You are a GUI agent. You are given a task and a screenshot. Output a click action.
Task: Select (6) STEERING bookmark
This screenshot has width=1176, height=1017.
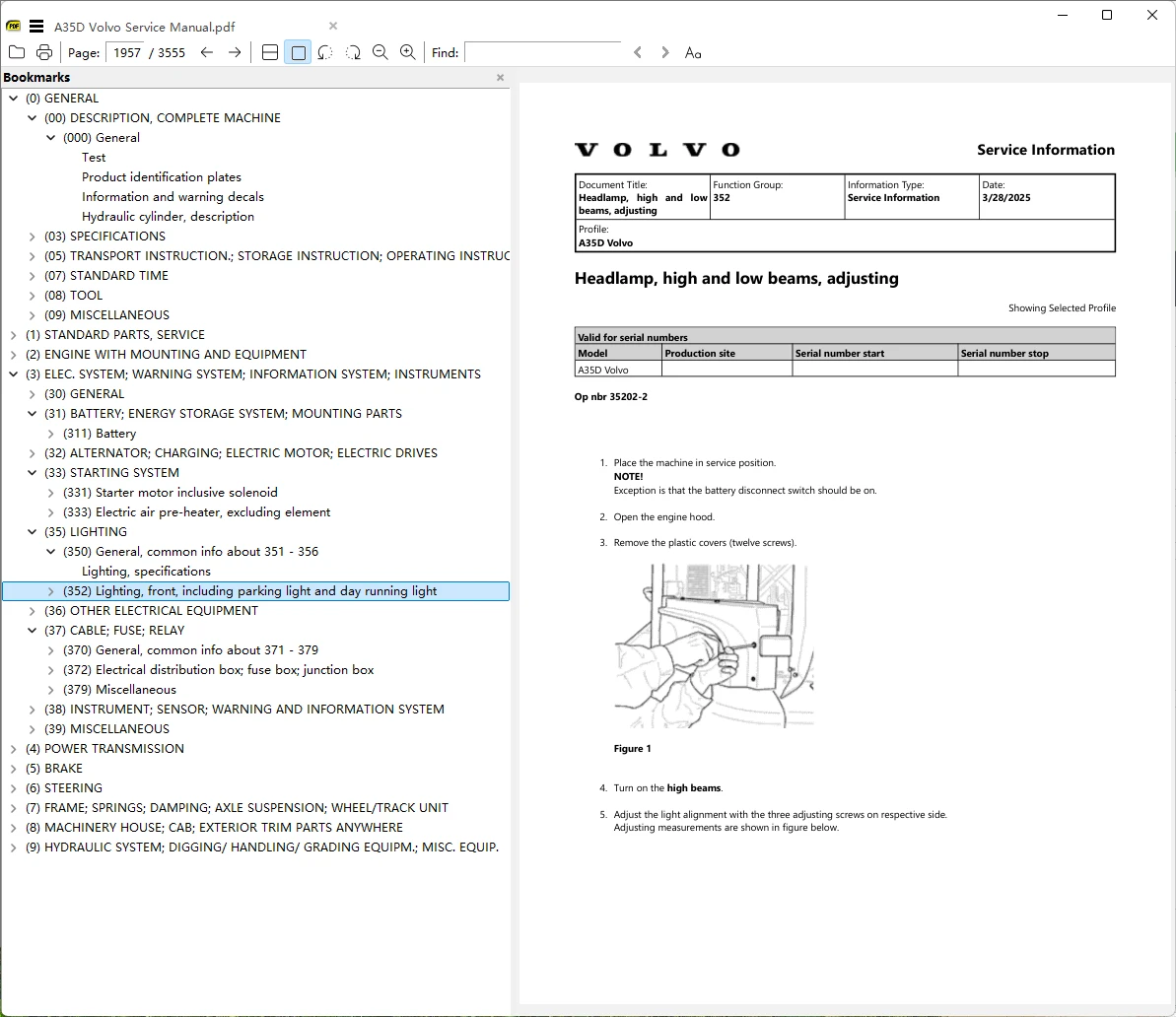point(64,788)
